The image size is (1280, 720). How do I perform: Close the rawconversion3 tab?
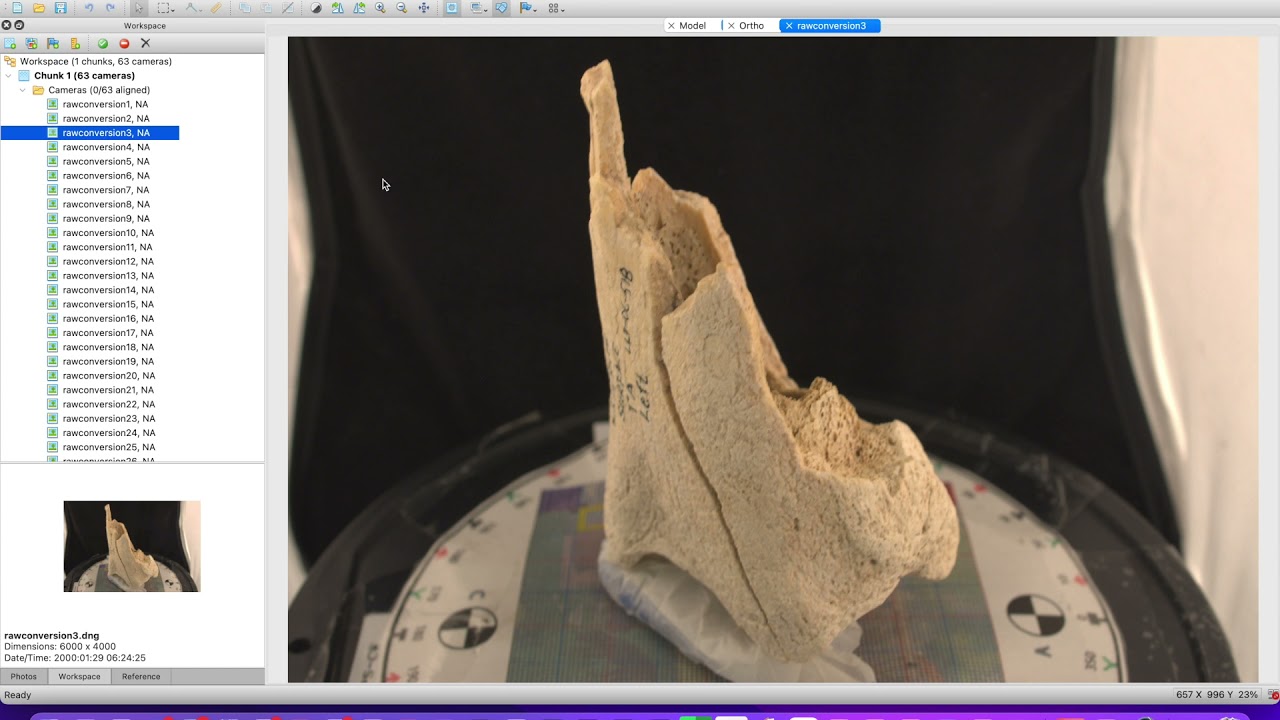tap(789, 26)
